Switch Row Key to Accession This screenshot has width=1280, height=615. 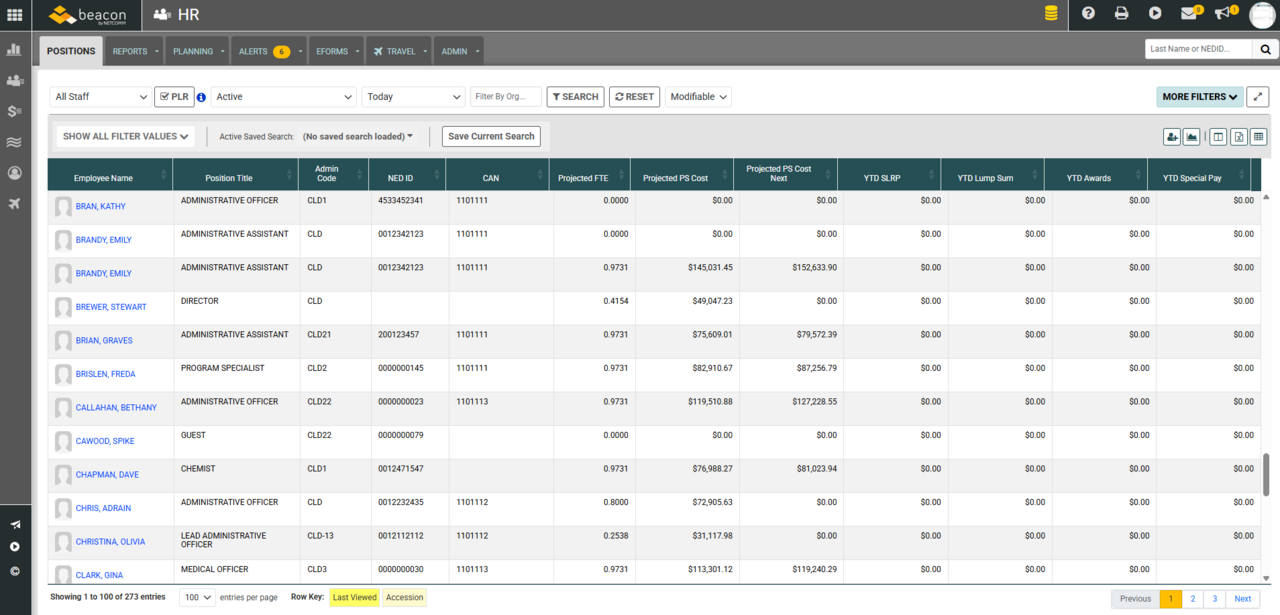click(x=404, y=597)
